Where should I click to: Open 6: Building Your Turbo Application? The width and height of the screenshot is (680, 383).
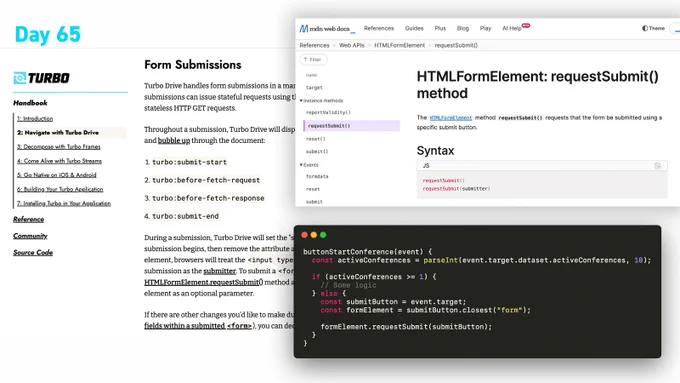(x=60, y=189)
